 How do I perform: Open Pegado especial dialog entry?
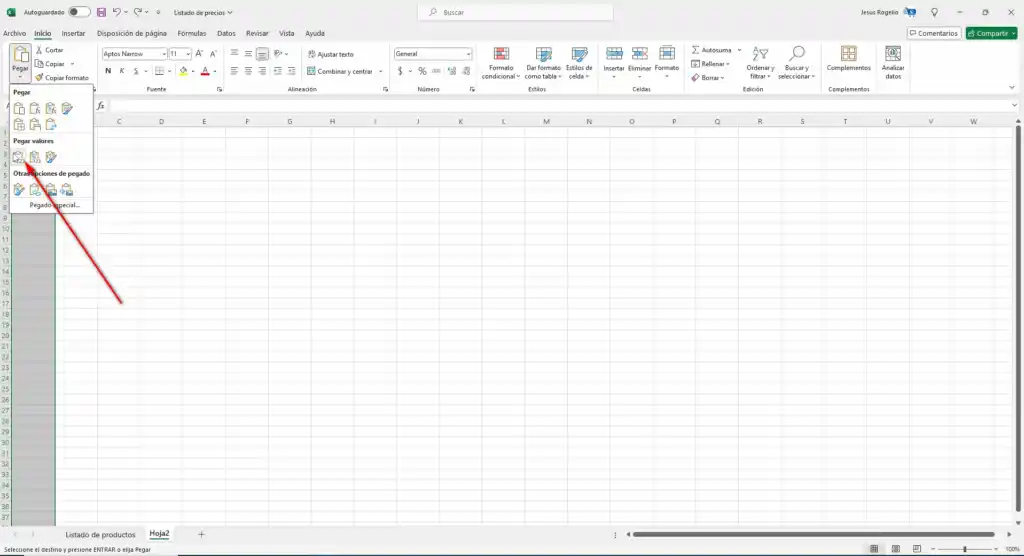click(x=54, y=205)
